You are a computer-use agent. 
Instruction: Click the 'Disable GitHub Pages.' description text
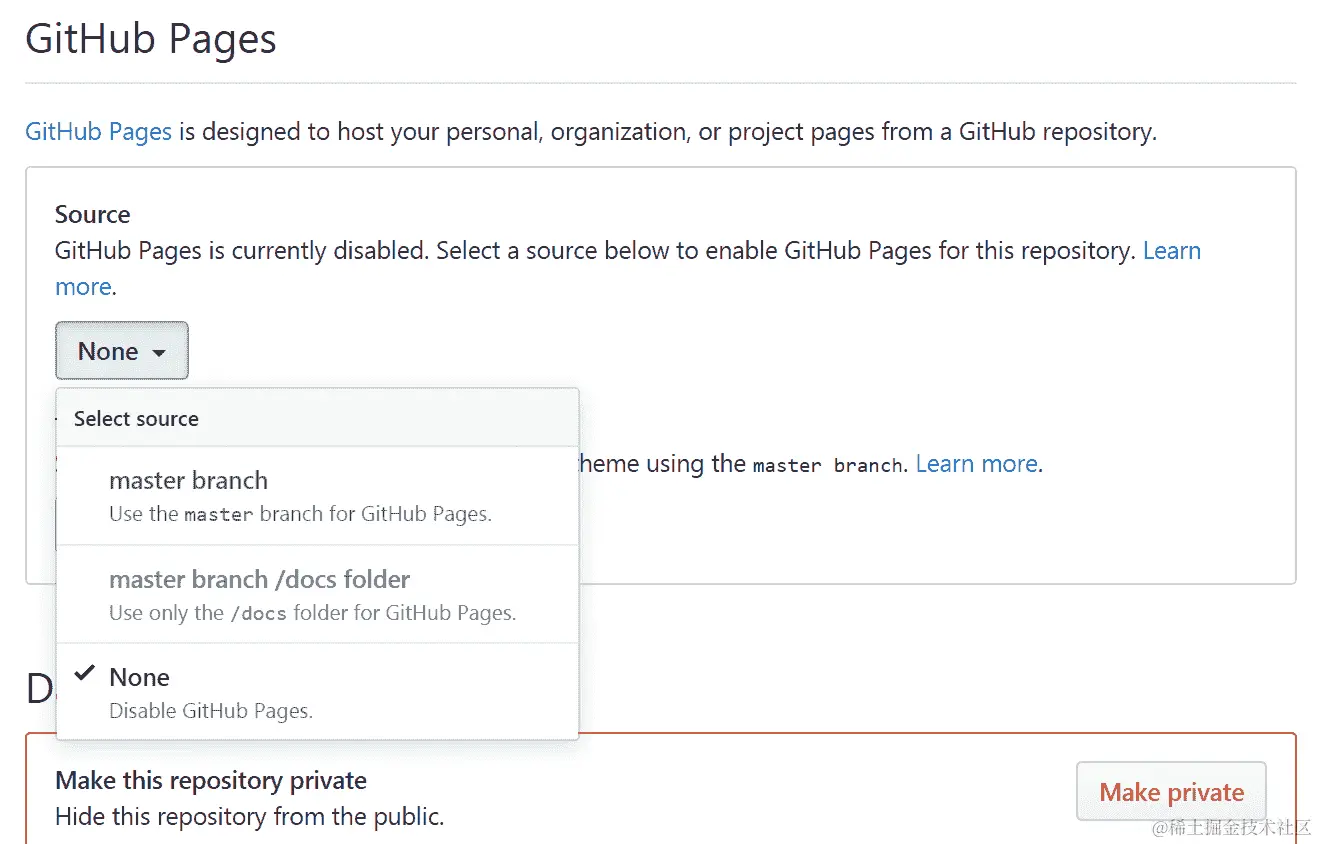pos(210,711)
